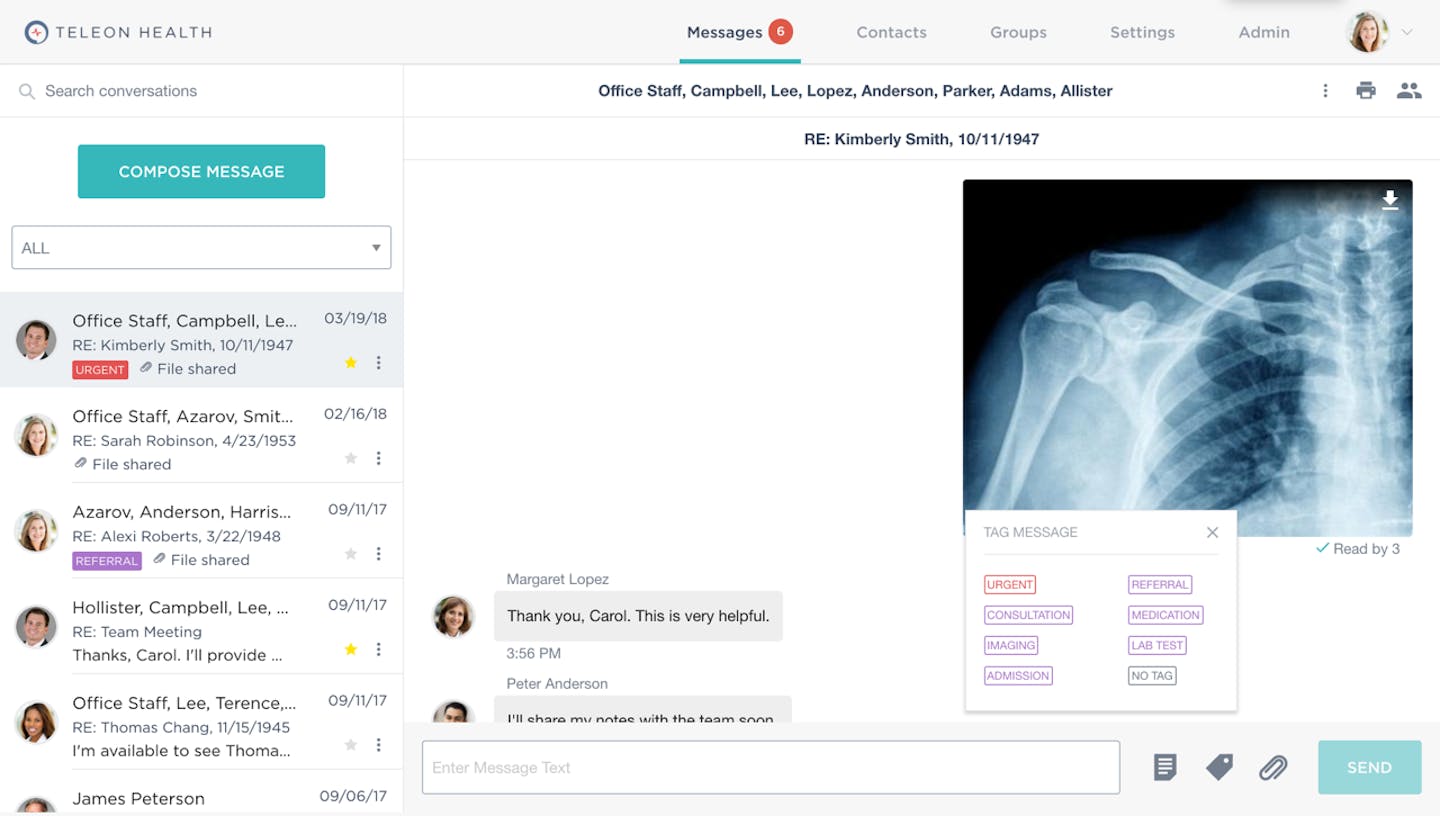Click Margaret Lopez's avatar in chat
Image resolution: width=1440 pixels, height=816 pixels.
click(x=453, y=616)
